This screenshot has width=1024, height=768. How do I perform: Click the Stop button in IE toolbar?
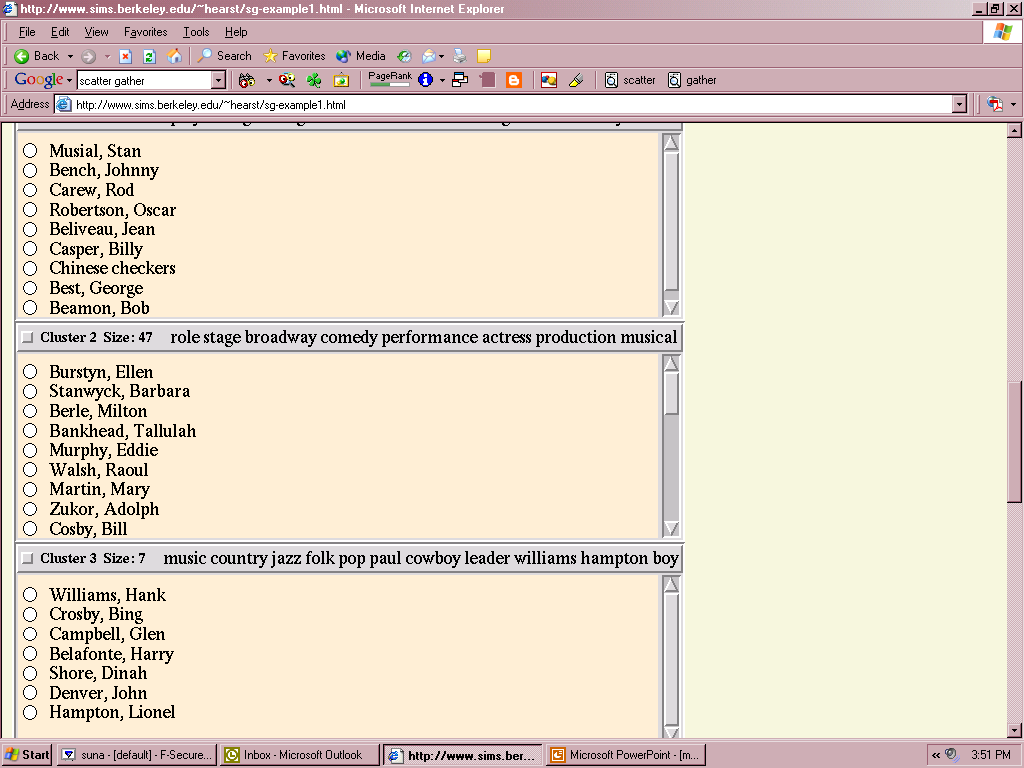[126, 57]
